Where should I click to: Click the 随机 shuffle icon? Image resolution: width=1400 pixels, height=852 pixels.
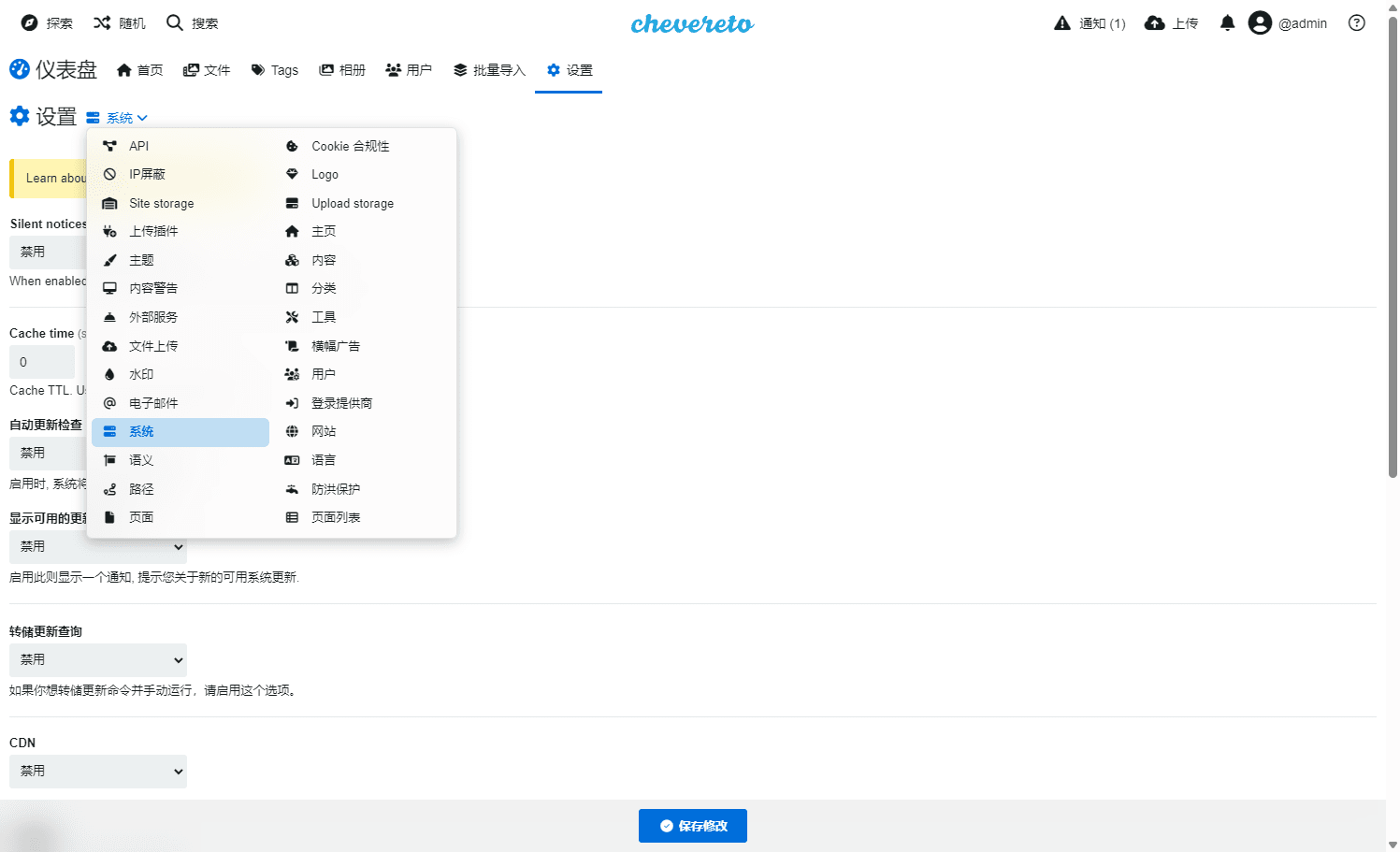tap(102, 22)
